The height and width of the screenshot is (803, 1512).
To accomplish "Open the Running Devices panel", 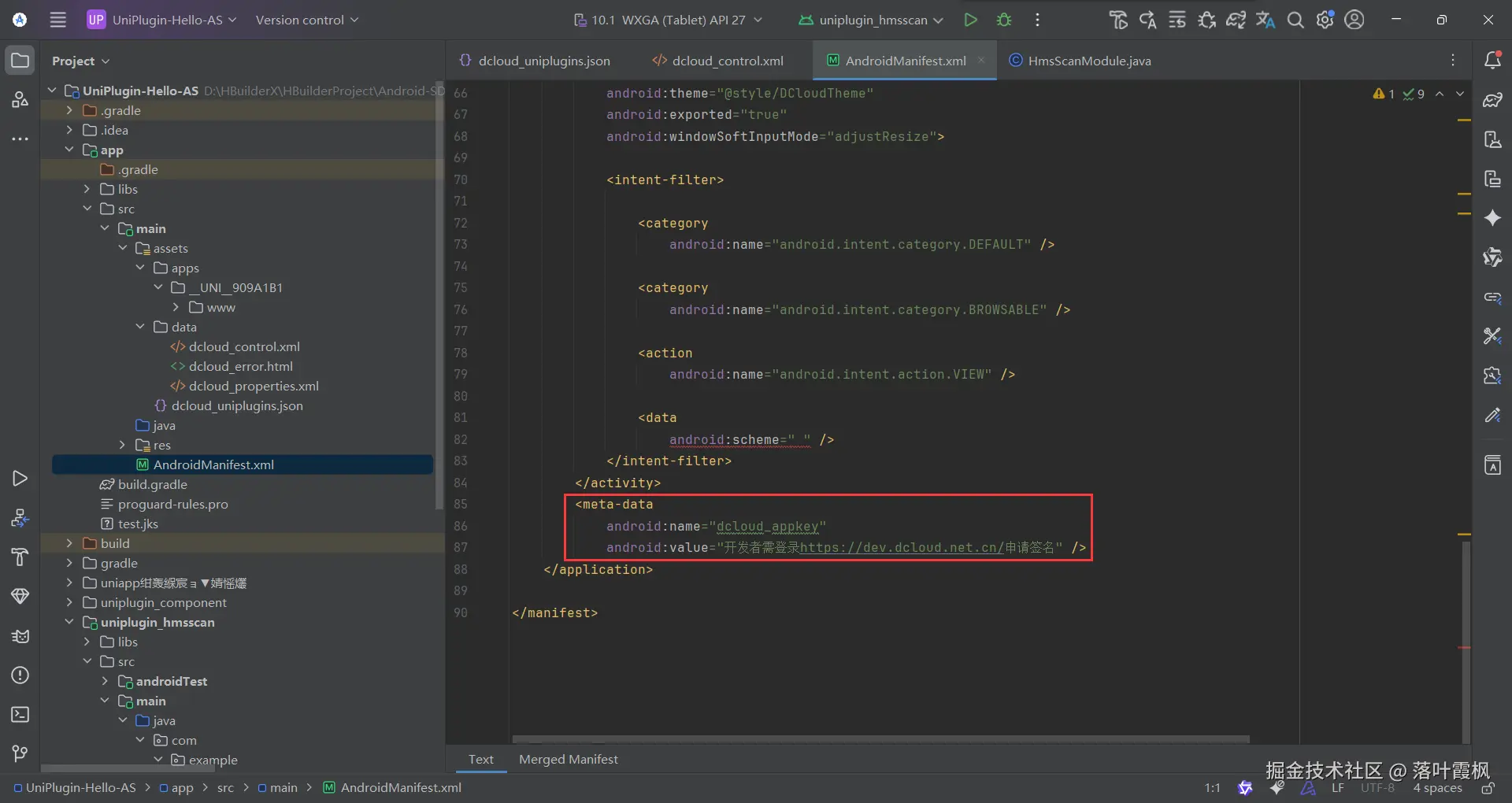I will [1492, 179].
